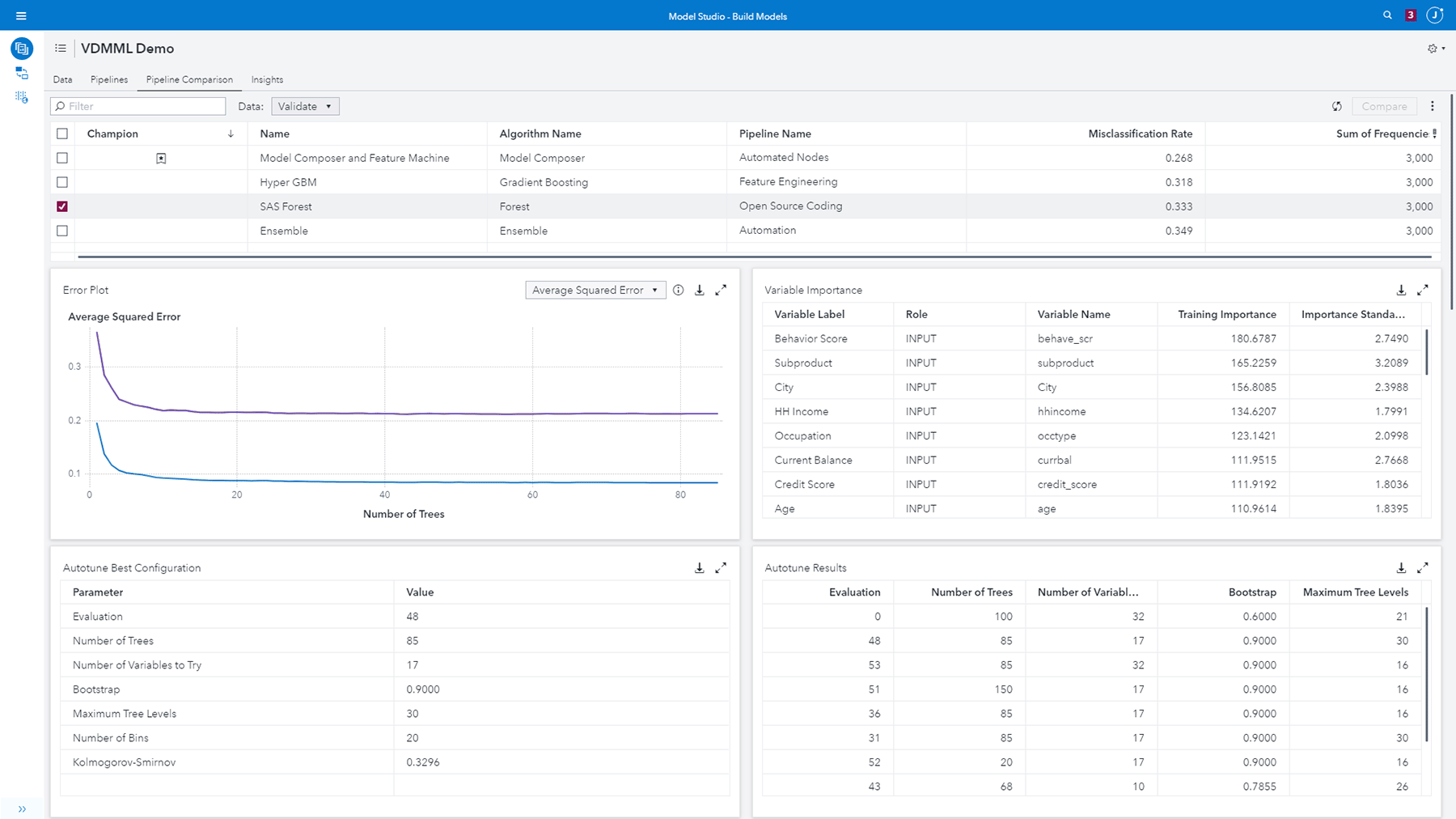Click the Autotune Results vertical scrollbar

pyautogui.click(x=1427, y=674)
